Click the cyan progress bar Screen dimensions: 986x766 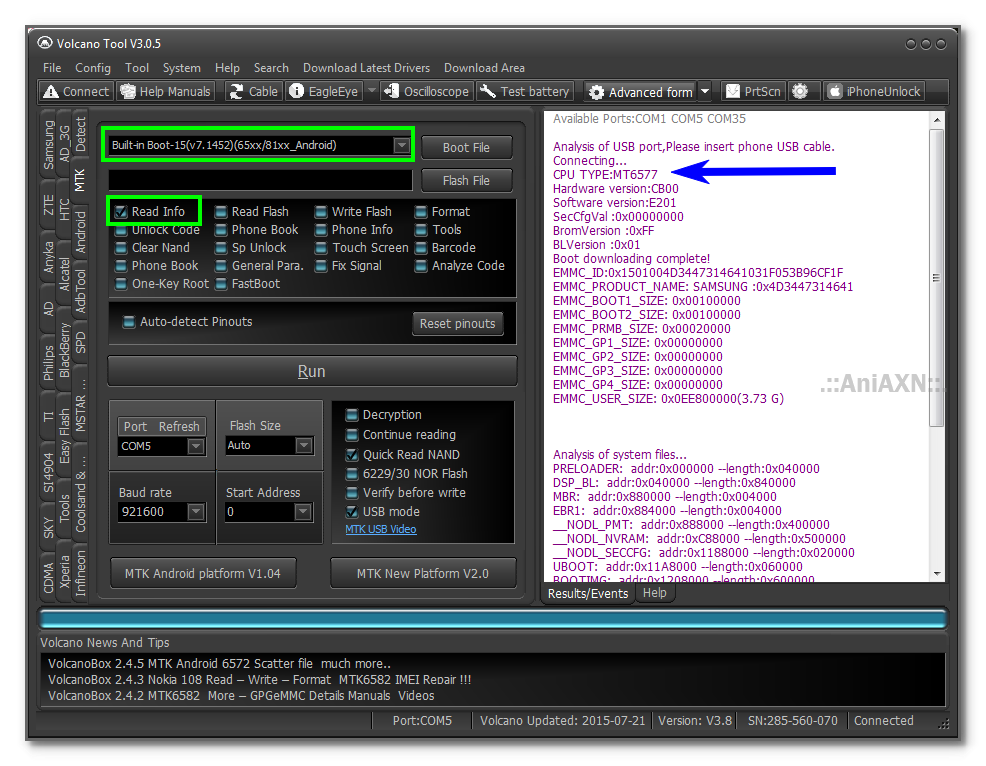[493, 619]
